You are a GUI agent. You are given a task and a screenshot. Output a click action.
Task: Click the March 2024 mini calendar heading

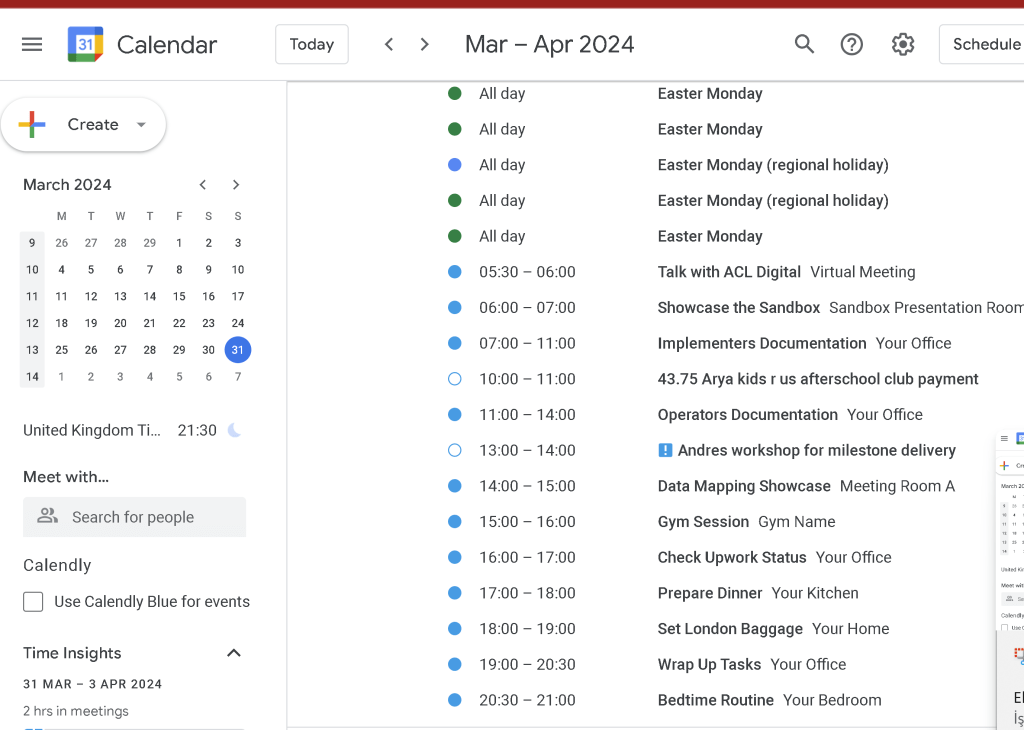67,185
